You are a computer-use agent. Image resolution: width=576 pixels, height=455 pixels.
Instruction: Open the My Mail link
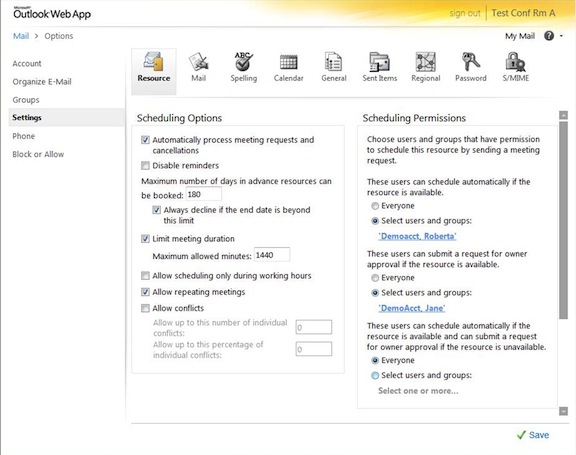pyautogui.click(x=520, y=36)
